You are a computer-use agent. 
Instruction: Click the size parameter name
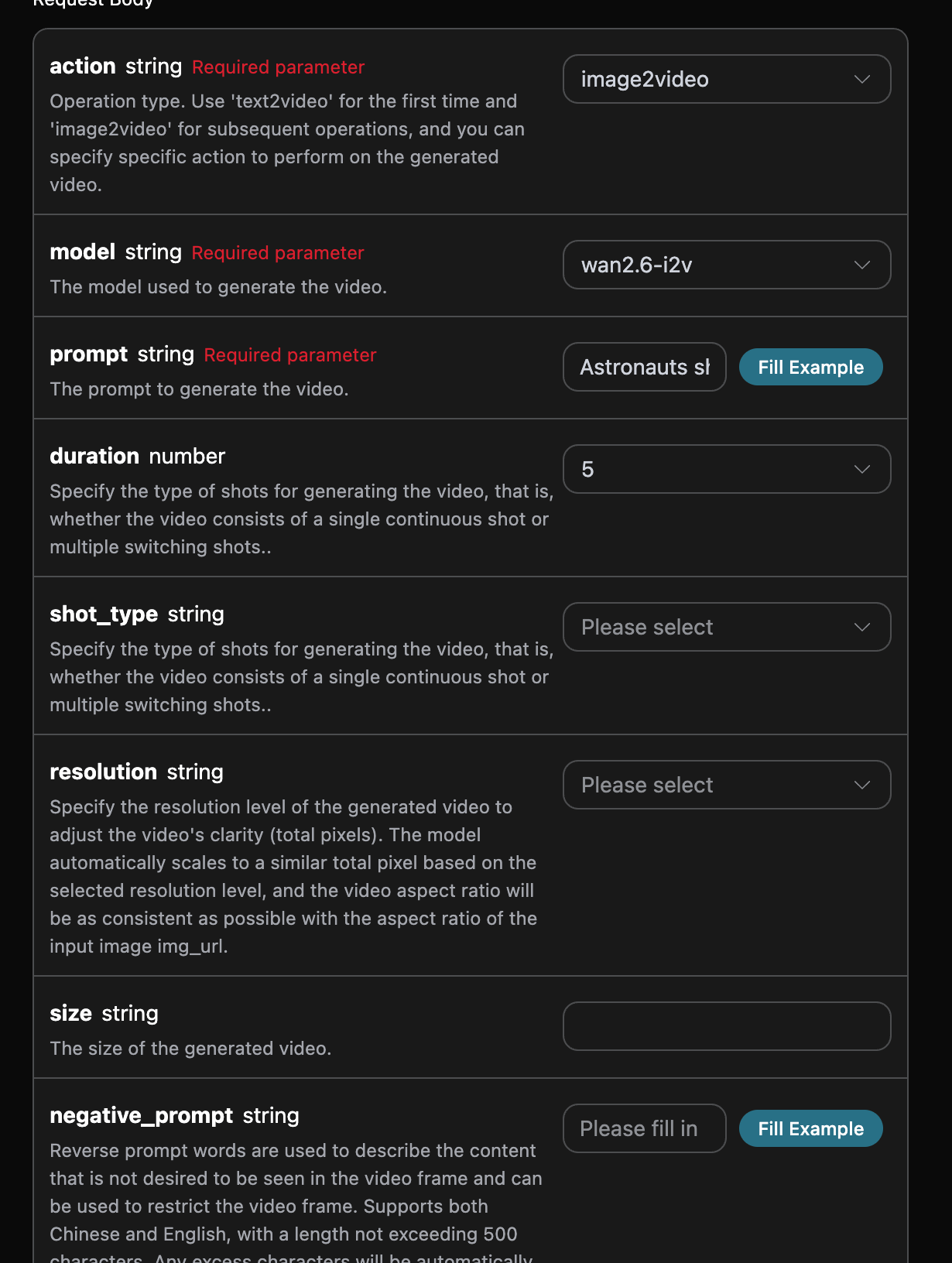point(70,1014)
